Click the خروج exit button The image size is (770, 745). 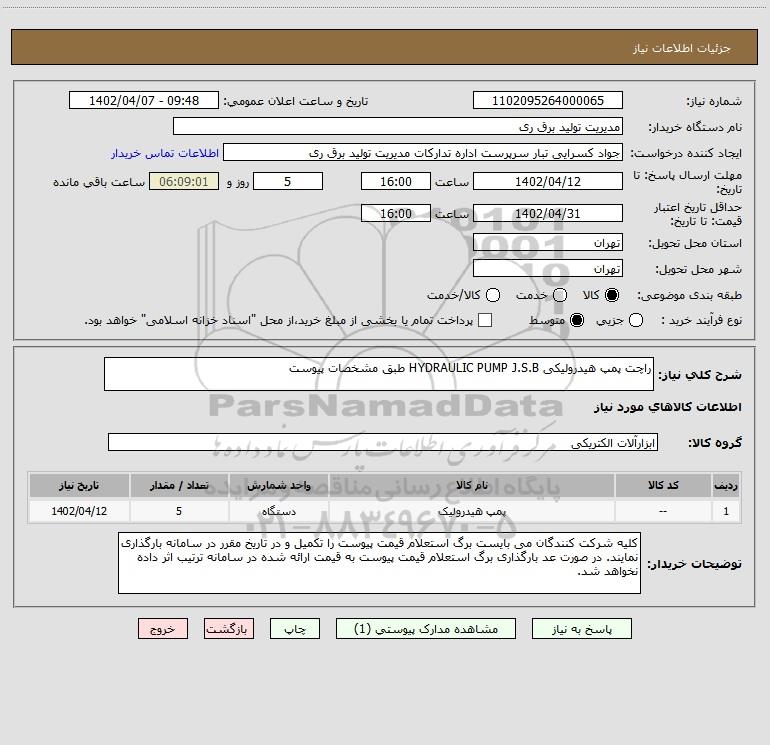coord(163,629)
